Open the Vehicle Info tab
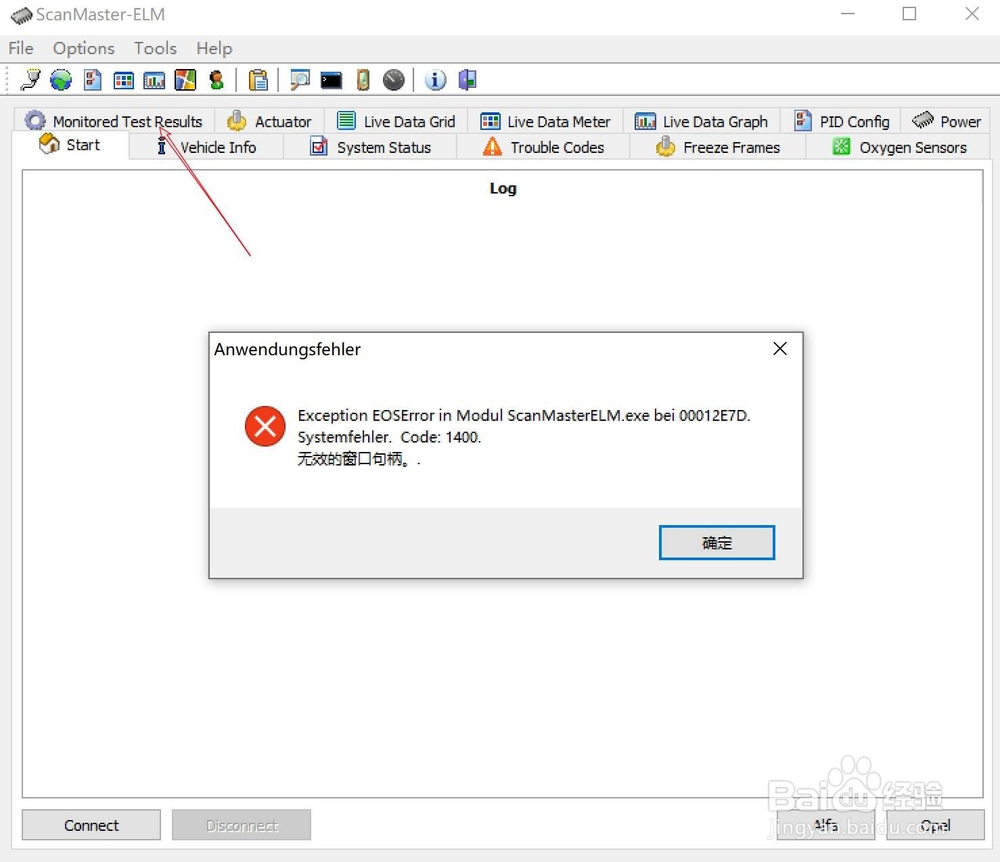Screen dimensions: 1000x862 click(x=206, y=147)
